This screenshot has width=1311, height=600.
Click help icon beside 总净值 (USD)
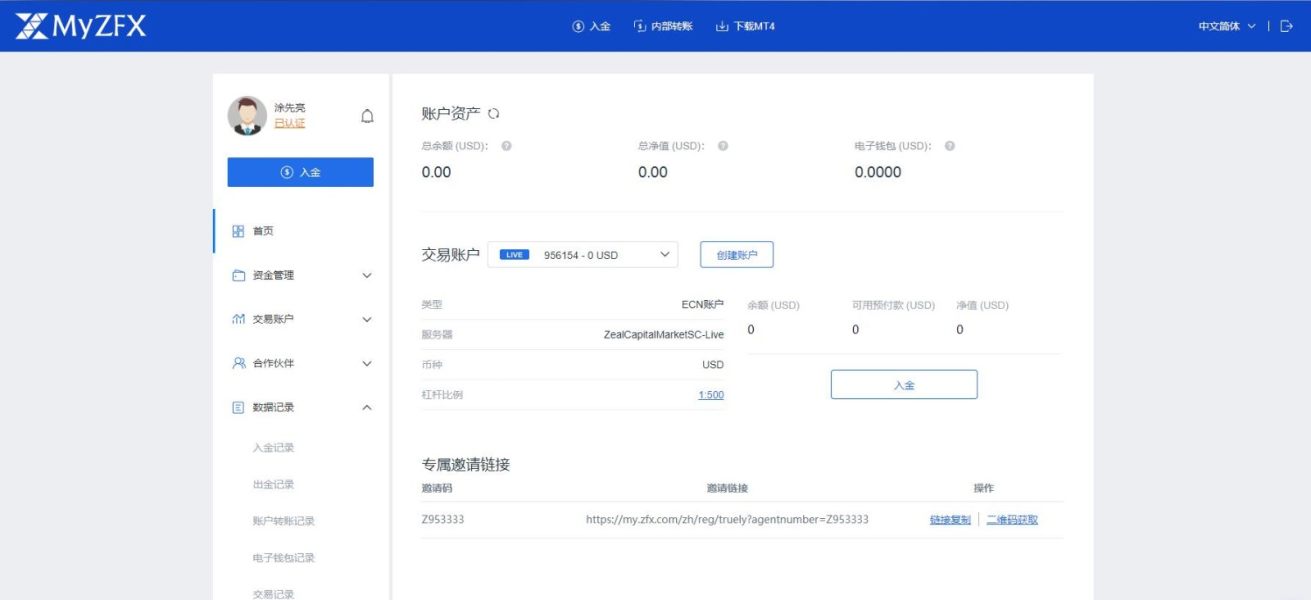click(x=723, y=146)
